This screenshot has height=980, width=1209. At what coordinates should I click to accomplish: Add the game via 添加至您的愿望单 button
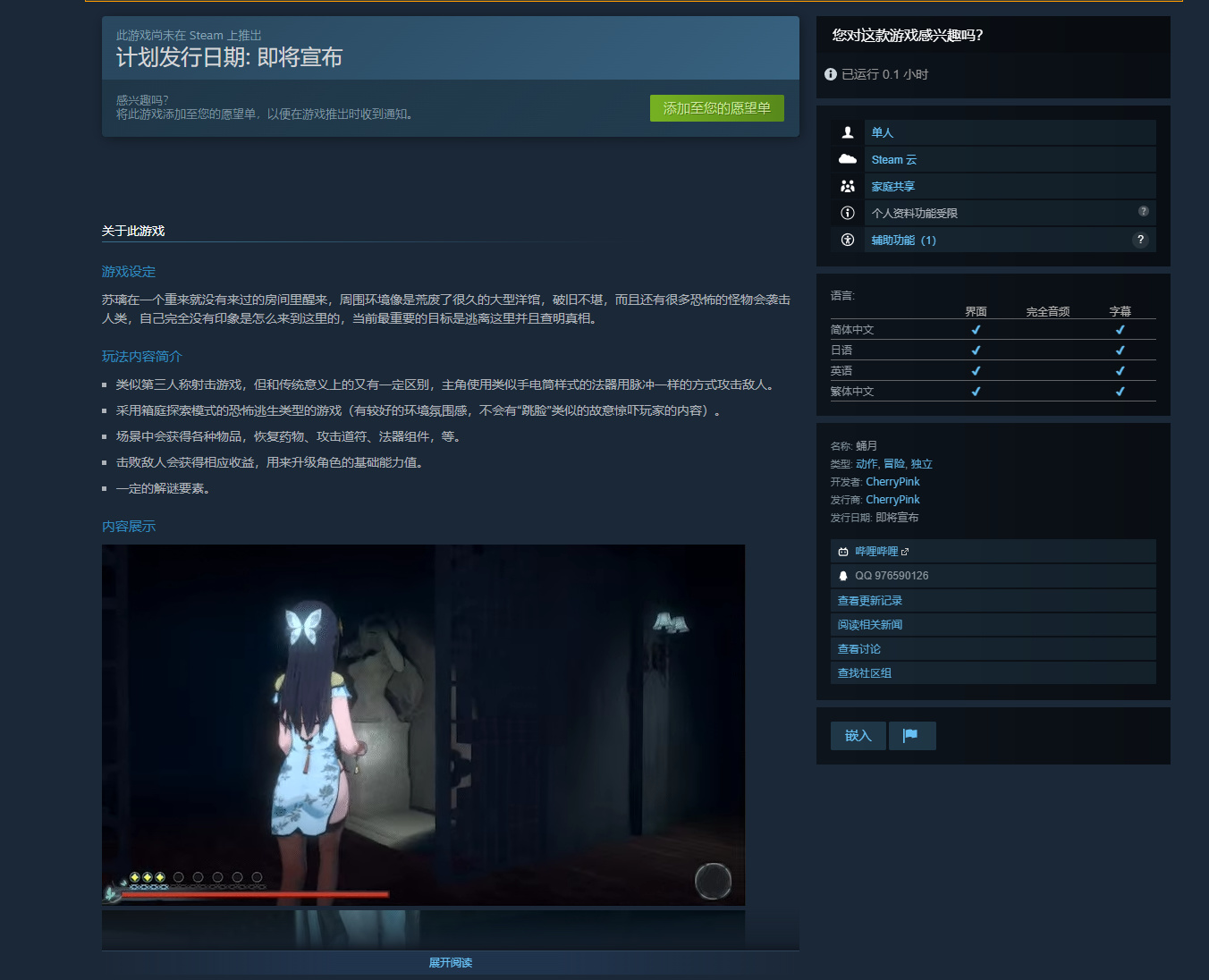(716, 108)
